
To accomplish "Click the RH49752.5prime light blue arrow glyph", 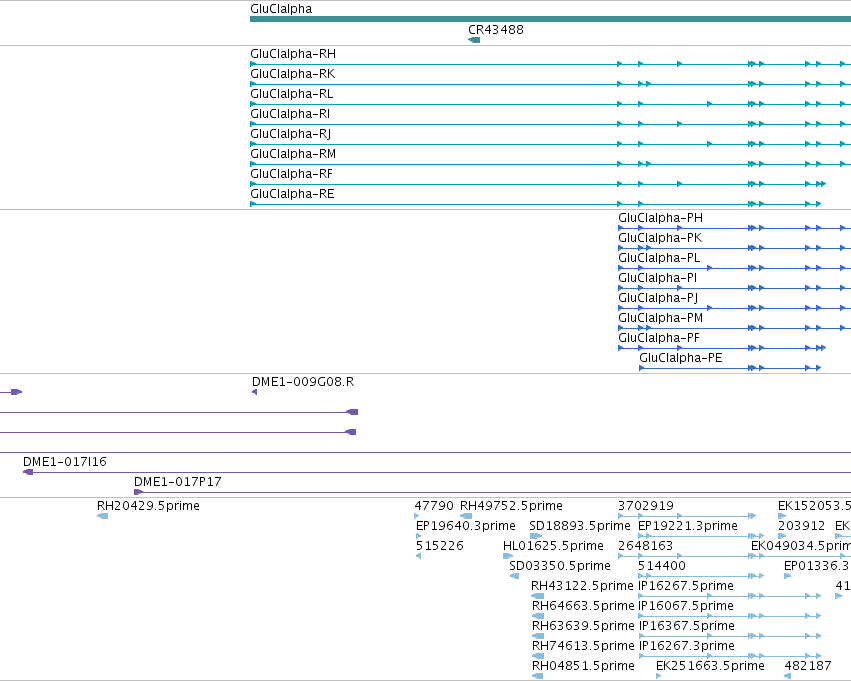I will click(466, 516).
